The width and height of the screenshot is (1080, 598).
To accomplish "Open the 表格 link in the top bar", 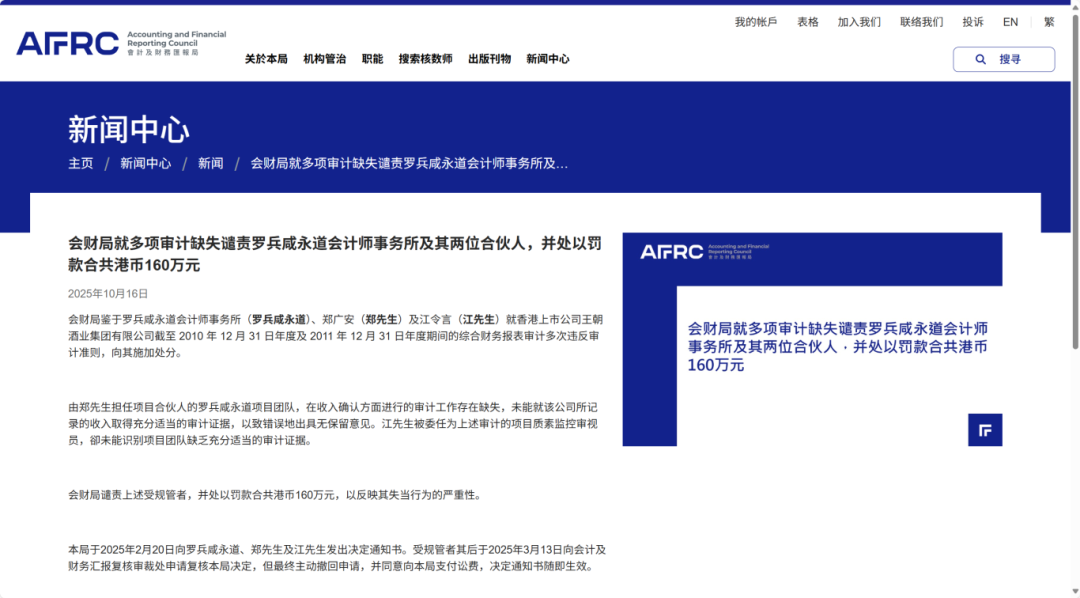I will pos(807,22).
